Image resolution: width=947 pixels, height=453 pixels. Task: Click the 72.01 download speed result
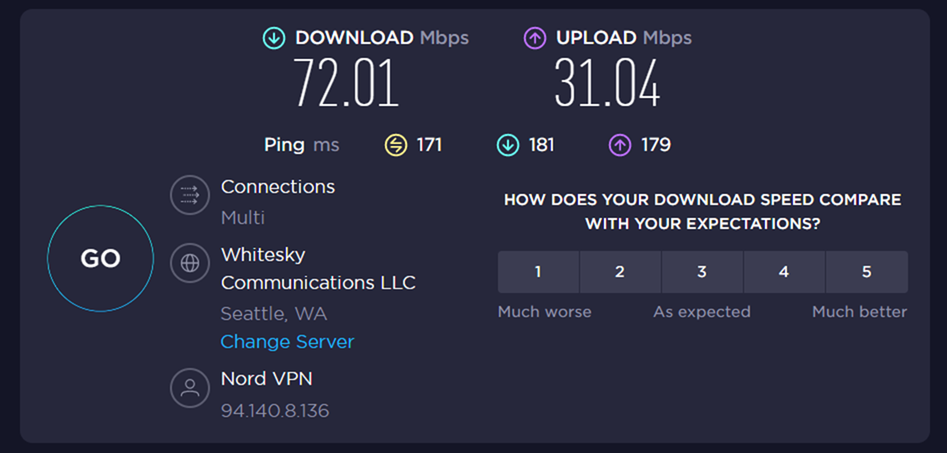(x=346, y=84)
